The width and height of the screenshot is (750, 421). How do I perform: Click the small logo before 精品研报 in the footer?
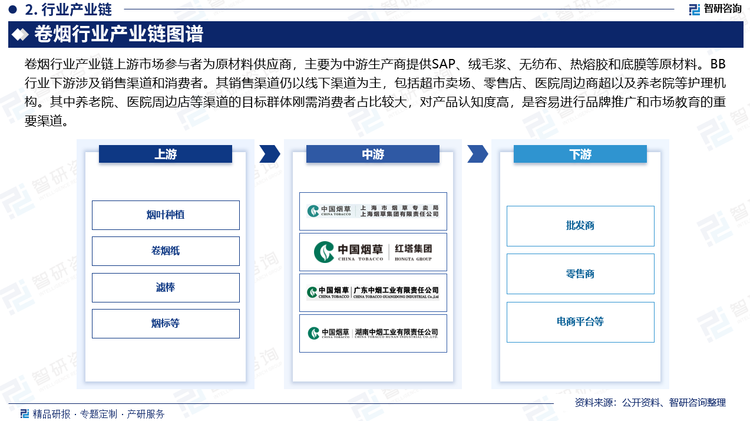(24, 413)
